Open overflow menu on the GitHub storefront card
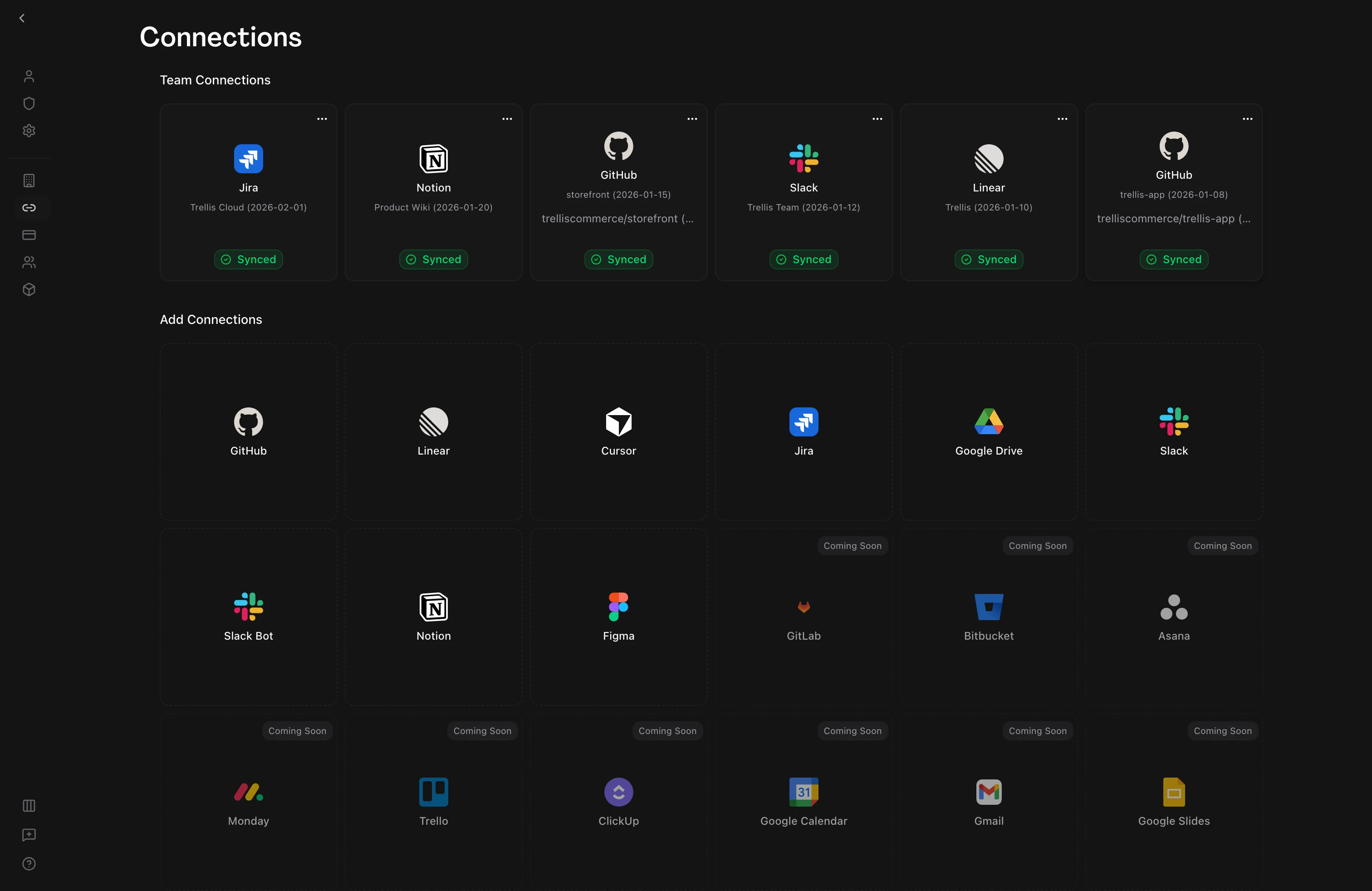 tap(692, 119)
